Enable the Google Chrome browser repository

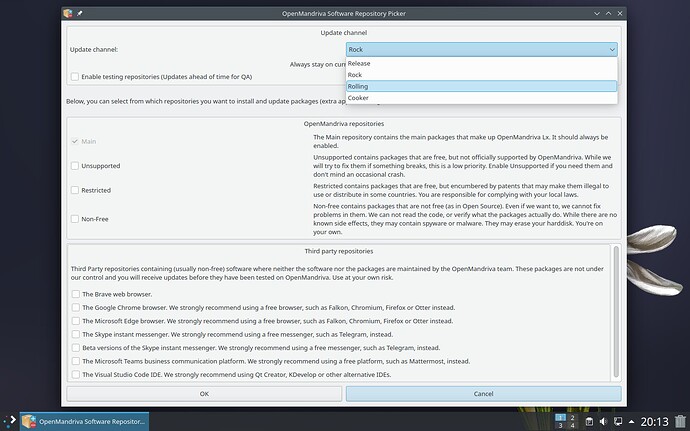[x=76, y=307]
